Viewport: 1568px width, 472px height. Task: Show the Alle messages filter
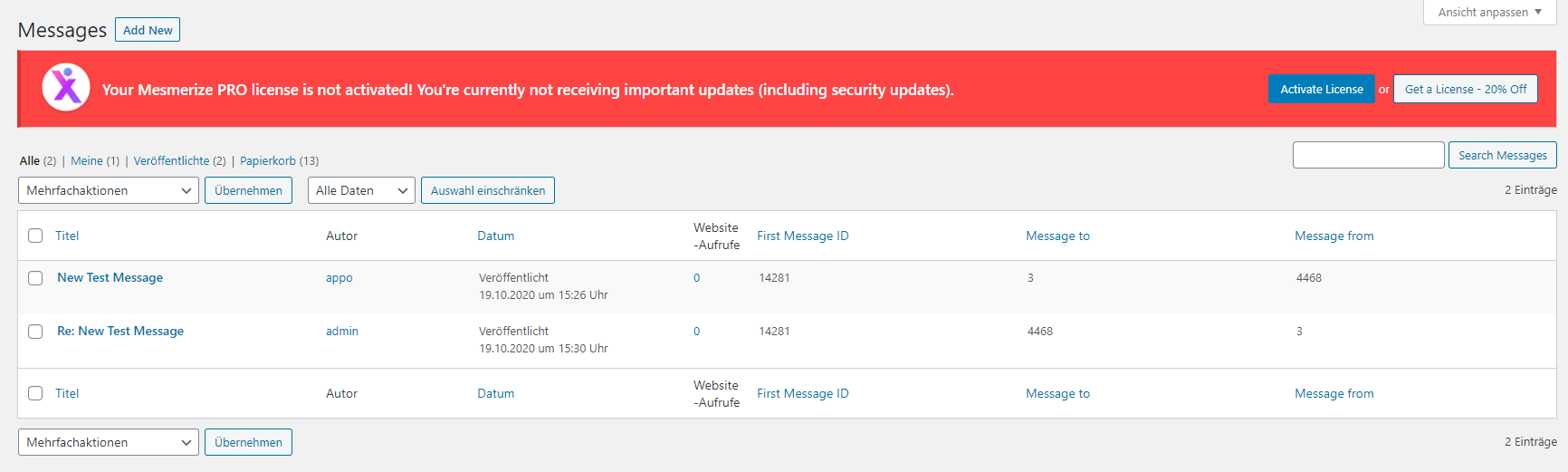coord(30,160)
